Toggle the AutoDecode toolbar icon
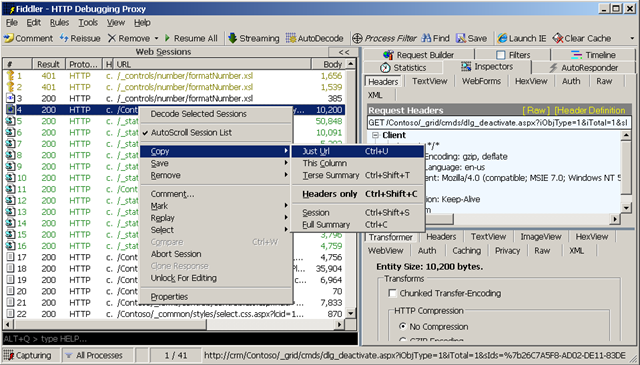The image size is (640, 365). (291, 38)
